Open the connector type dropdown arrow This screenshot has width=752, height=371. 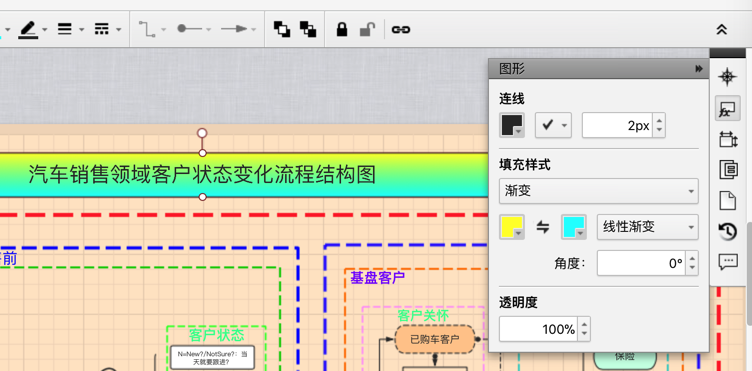pos(164,30)
